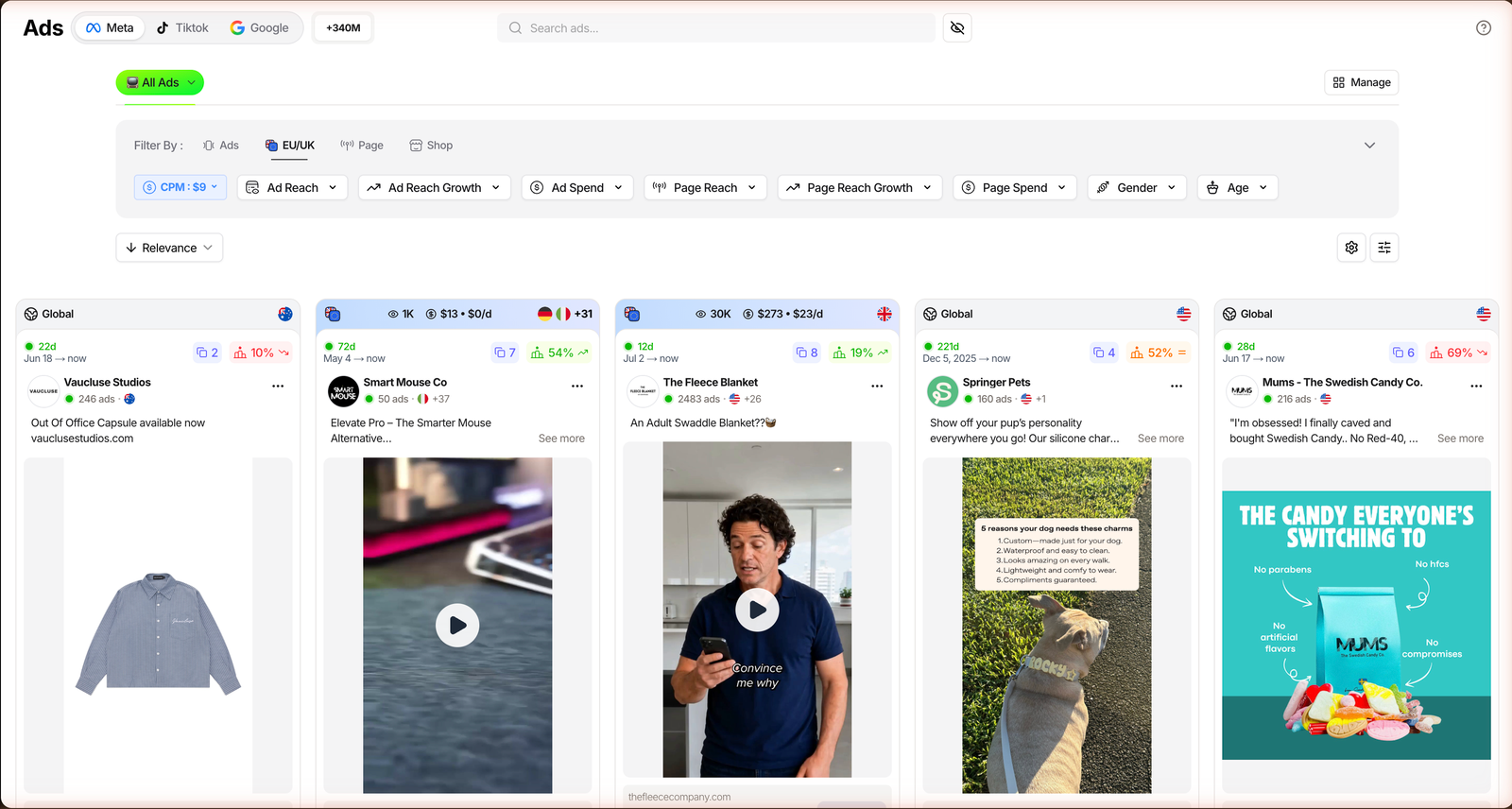Open three-dot menu for Smart Mouse Co
The image size is (1512, 809).
pos(577,386)
